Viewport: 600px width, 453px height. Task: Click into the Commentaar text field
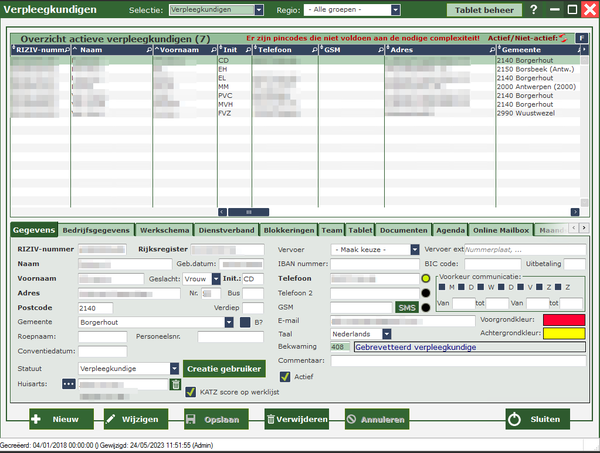coord(460,361)
